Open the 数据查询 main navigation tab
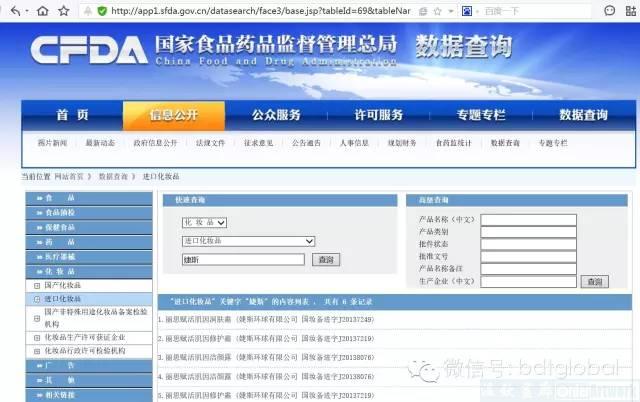 584,115
